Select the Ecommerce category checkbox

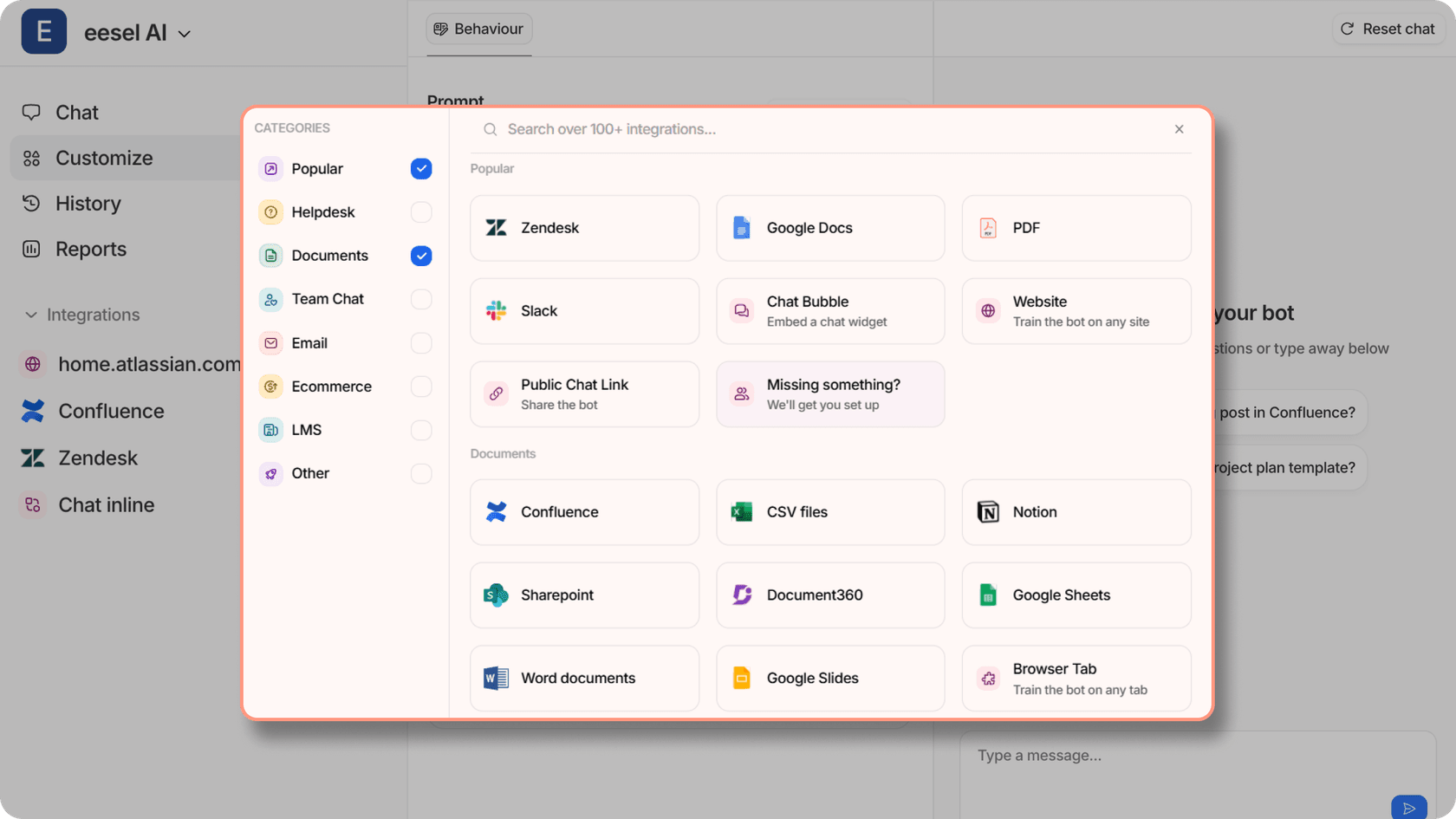[421, 387]
